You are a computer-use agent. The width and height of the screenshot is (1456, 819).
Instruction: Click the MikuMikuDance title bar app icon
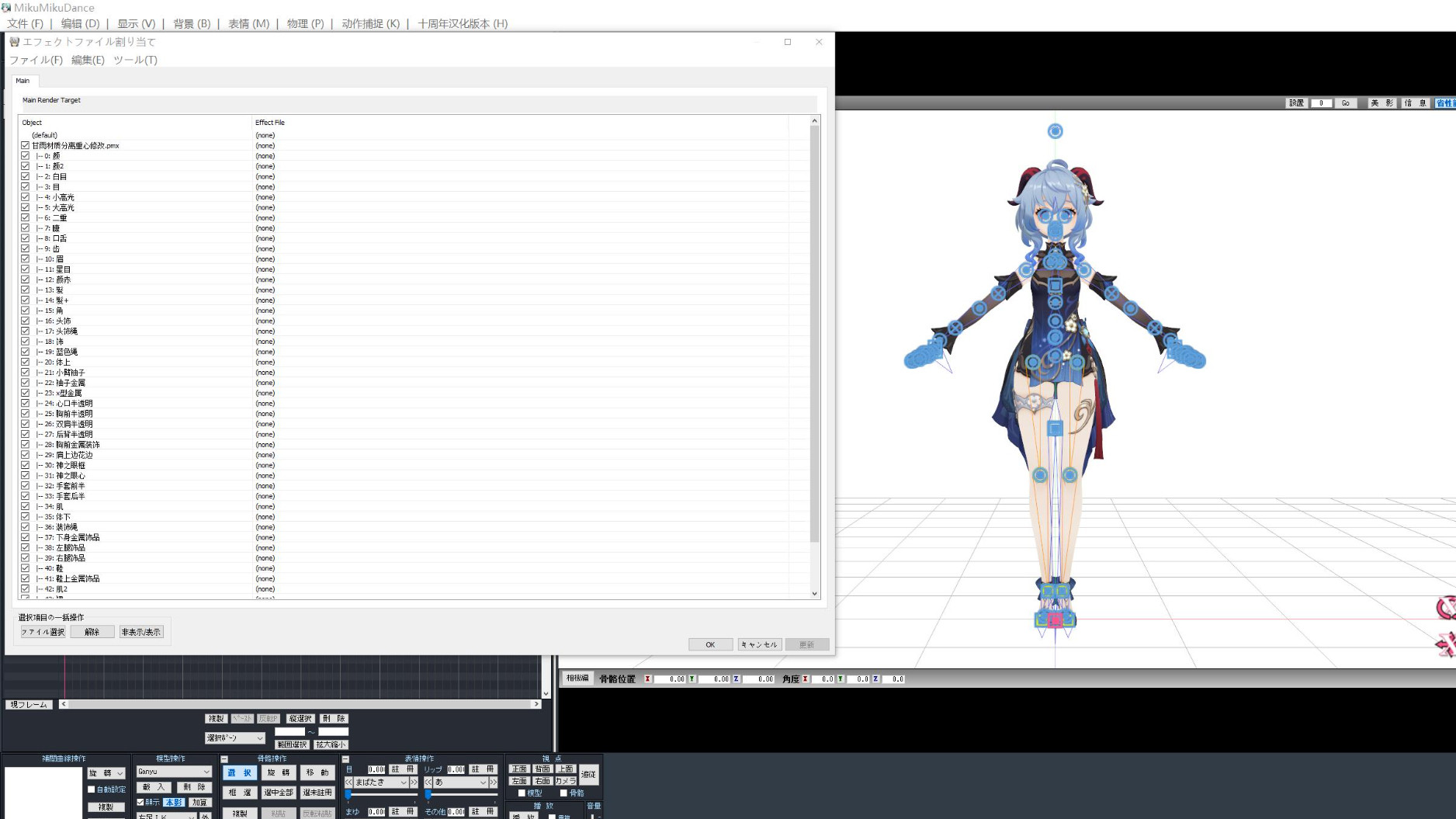coord(7,8)
